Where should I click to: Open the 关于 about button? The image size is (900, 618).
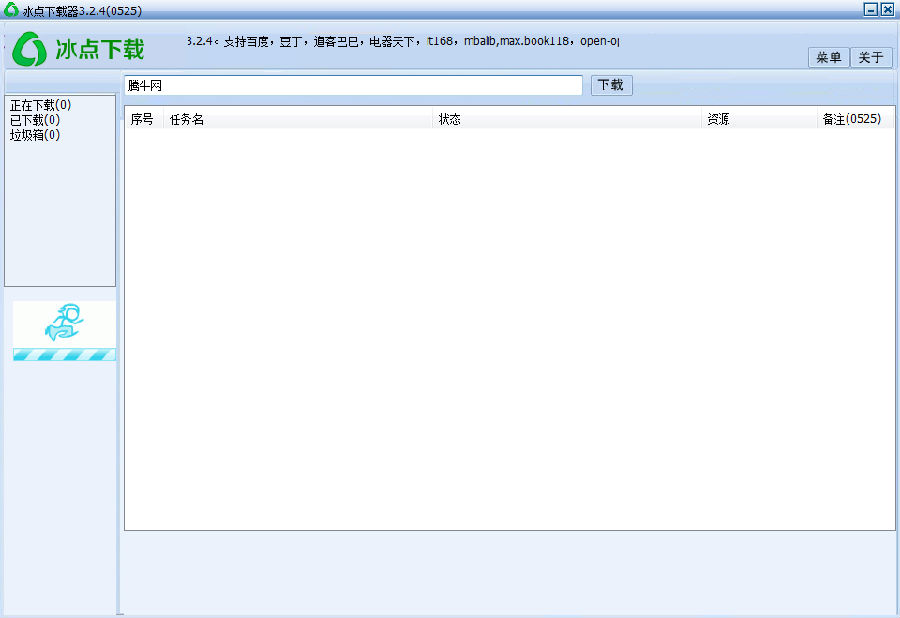(871, 57)
